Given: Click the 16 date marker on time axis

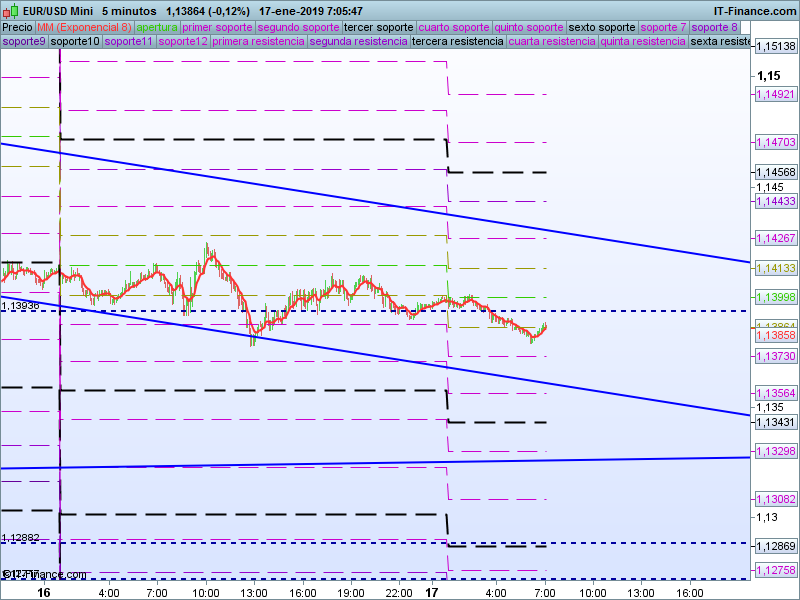Looking at the screenshot, I should (x=43, y=592).
